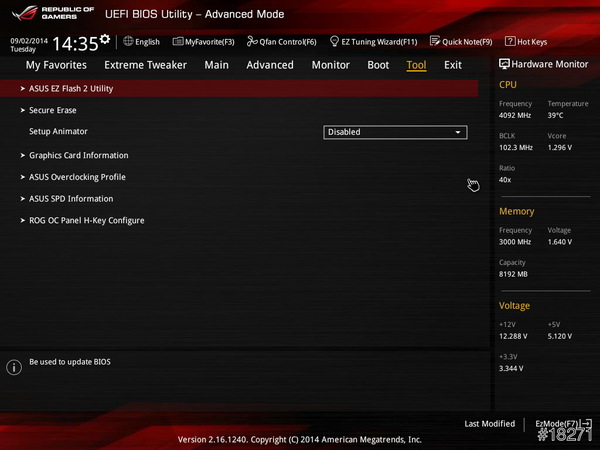This screenshot has height=450, width=600.
Task: Open Quick Note(F9)
Action: 461,42
